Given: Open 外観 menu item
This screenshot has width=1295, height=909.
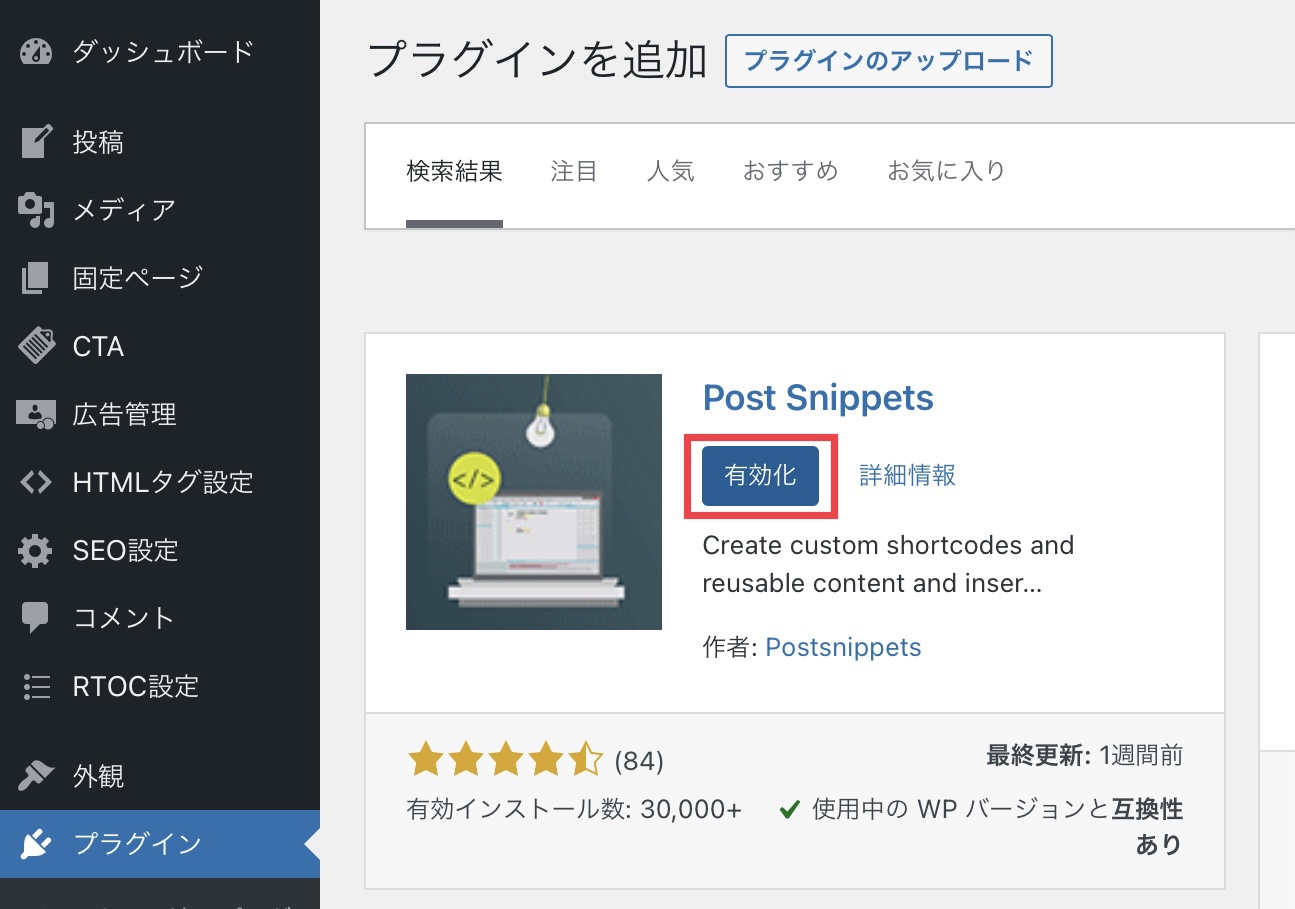Looking at the screenshot, I should [x=160, y=776].
